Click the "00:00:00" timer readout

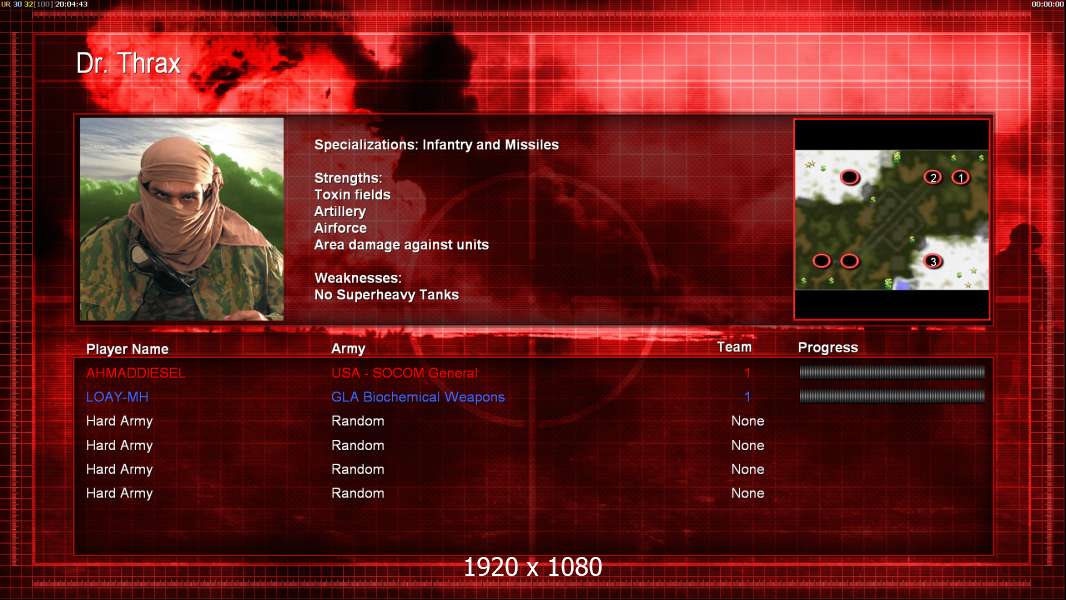[x=1048, y=4]
